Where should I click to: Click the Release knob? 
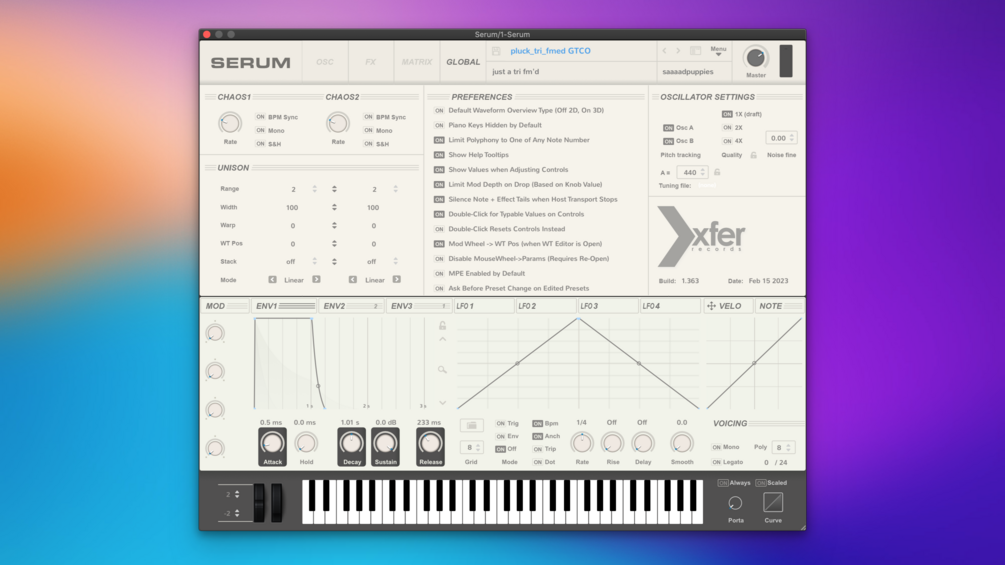point(430,443)
